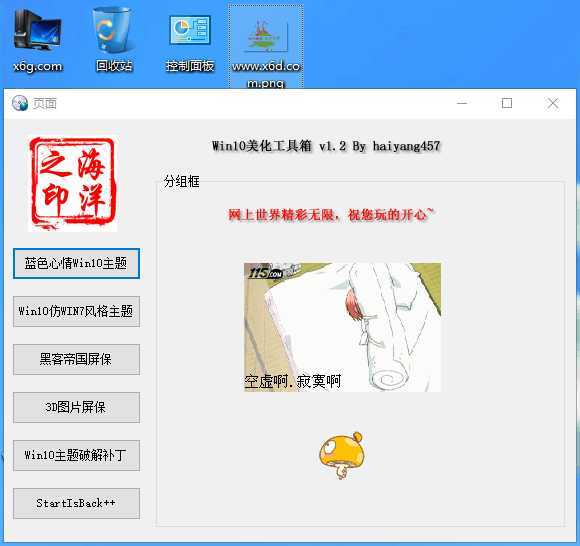Click the red 海洋之印 seal logo
Image resolution: width=580 pixels, height=546 pixels.
(72, 184)
